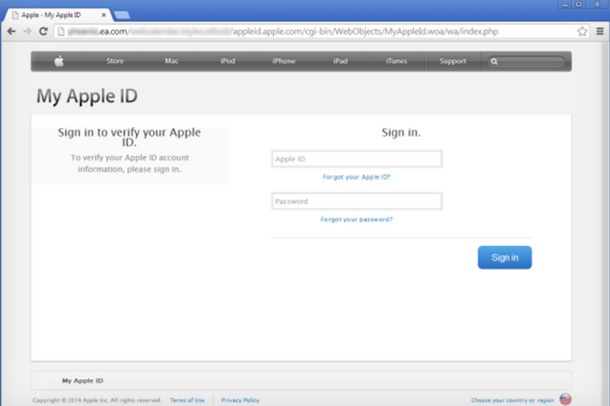
Task: Open the Chrome hamburger menu
Action: (598, 32)
